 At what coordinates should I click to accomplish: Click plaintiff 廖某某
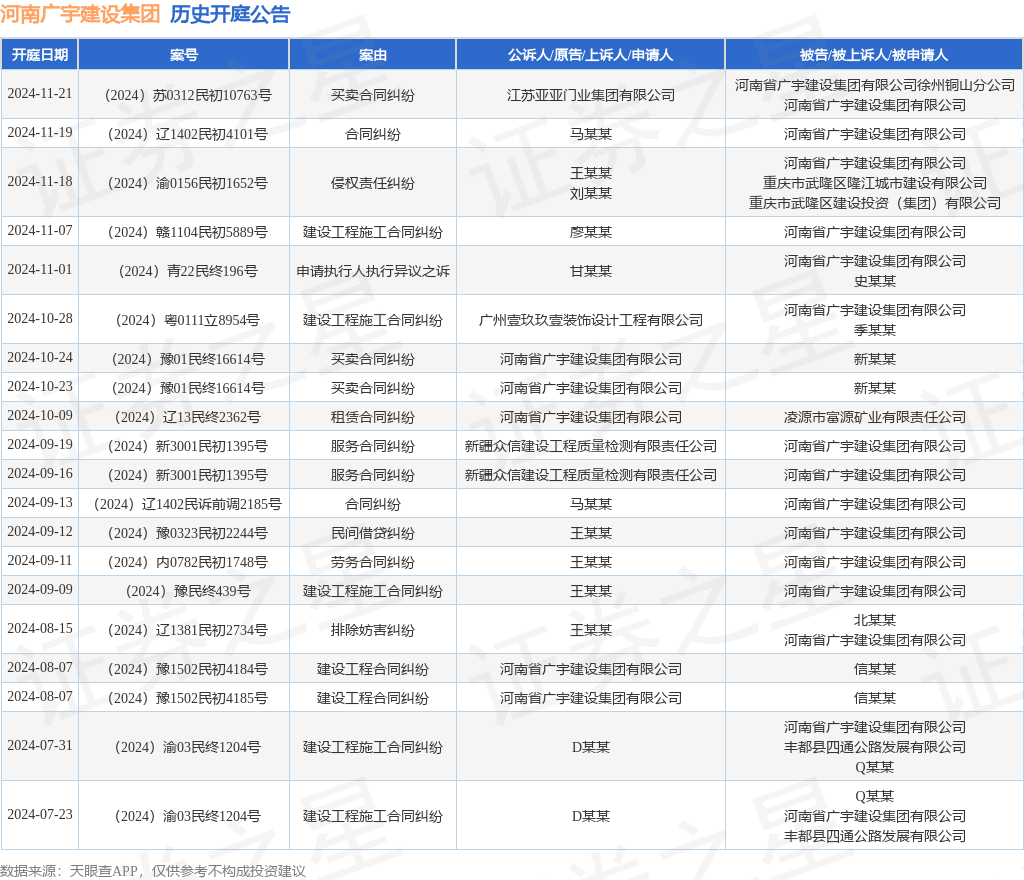click(590, 232)
